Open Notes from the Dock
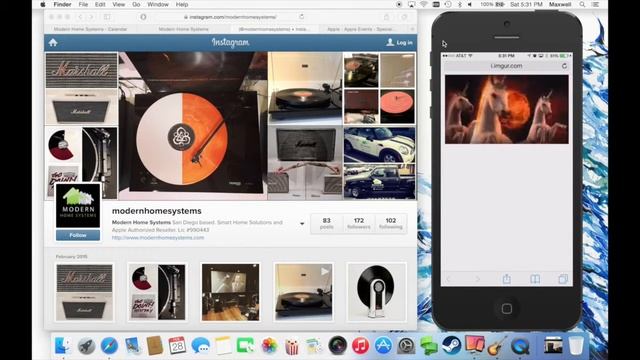The height and width of the screenshot is (360, 640). click(x=223, y=346)
